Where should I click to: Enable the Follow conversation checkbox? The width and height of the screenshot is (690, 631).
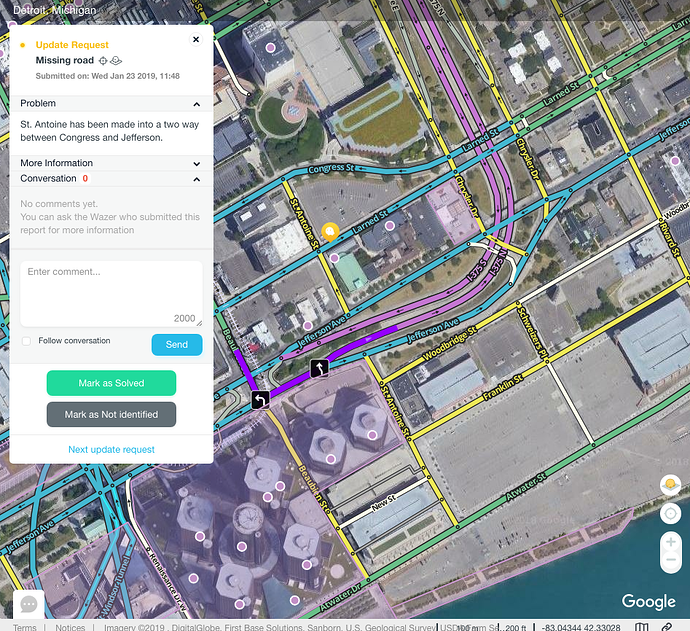27,341
